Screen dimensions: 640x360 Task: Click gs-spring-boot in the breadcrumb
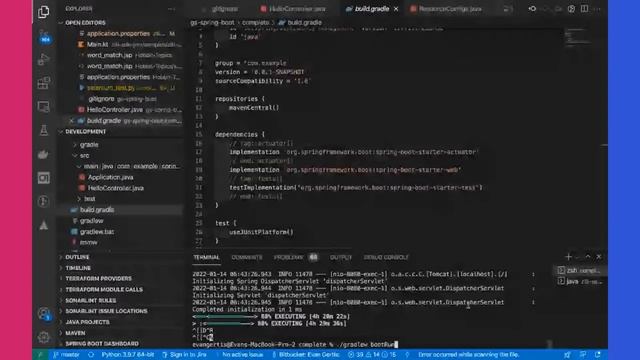[x=212, y=23]
